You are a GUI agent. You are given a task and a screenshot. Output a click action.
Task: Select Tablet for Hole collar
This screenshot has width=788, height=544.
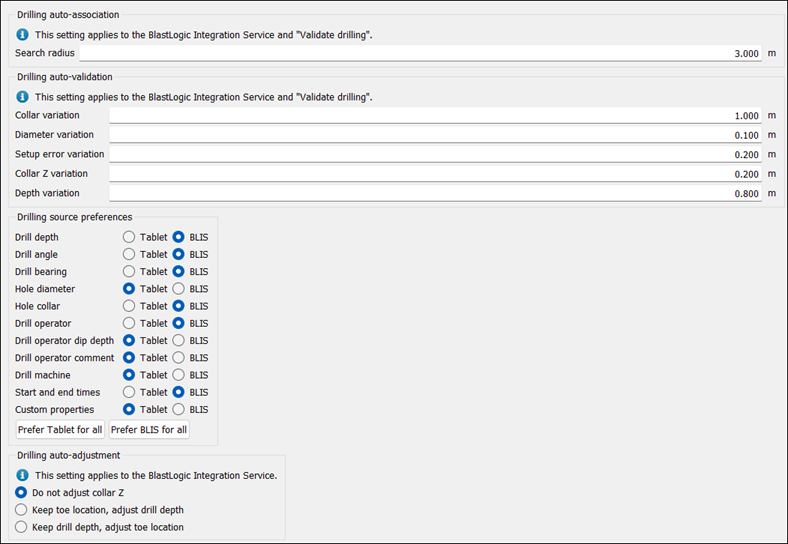coord(129,306)
